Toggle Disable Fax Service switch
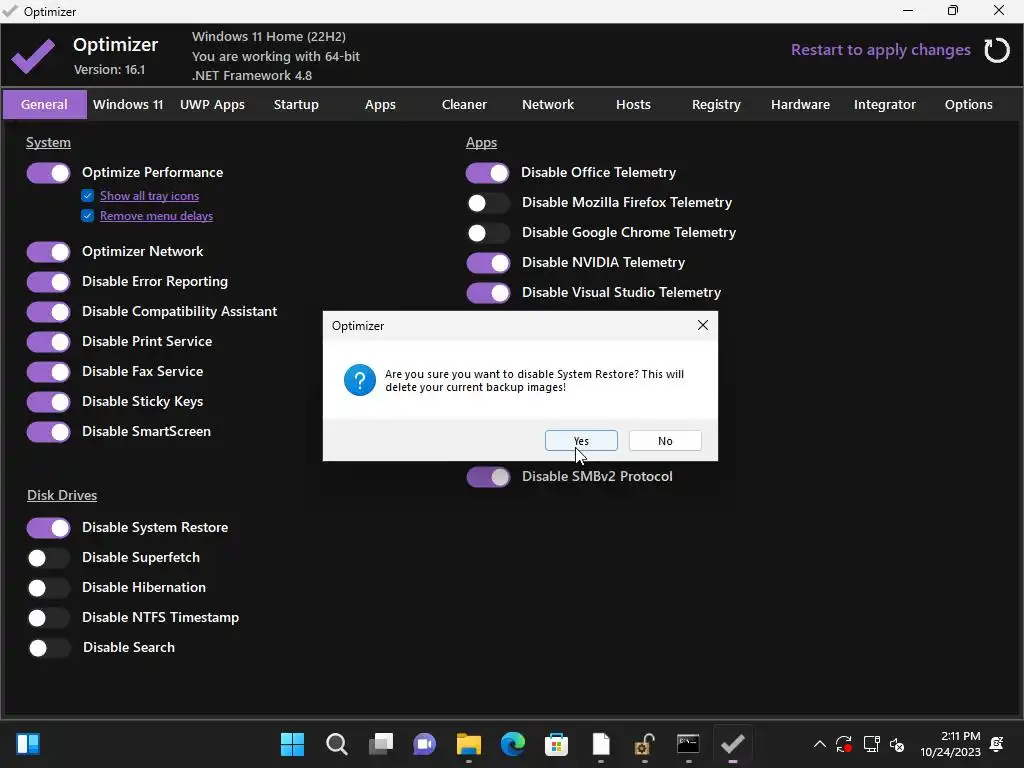Viewport: 1024px width, 768px height. [x=48, y=372]
